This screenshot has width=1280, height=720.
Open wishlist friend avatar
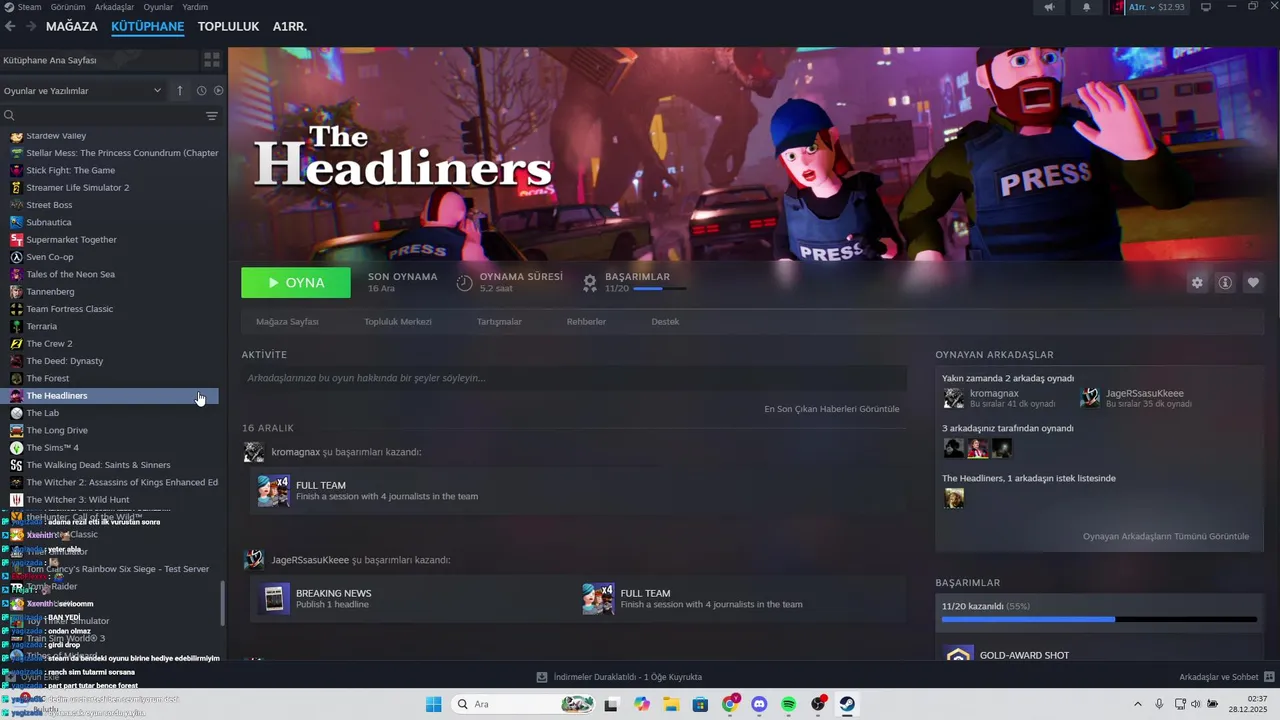tap(954, 498)
